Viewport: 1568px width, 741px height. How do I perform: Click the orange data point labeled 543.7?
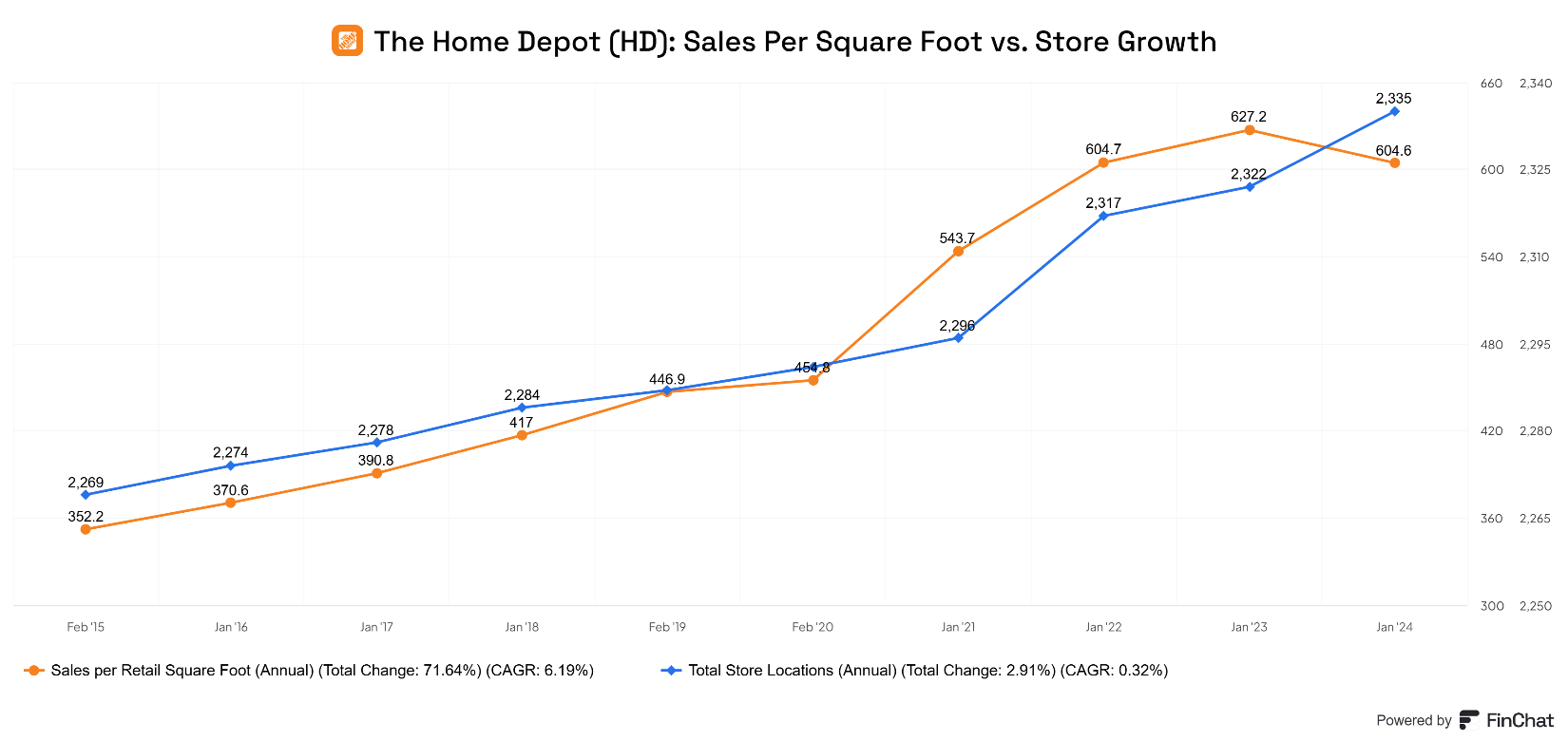pos(958,251)
